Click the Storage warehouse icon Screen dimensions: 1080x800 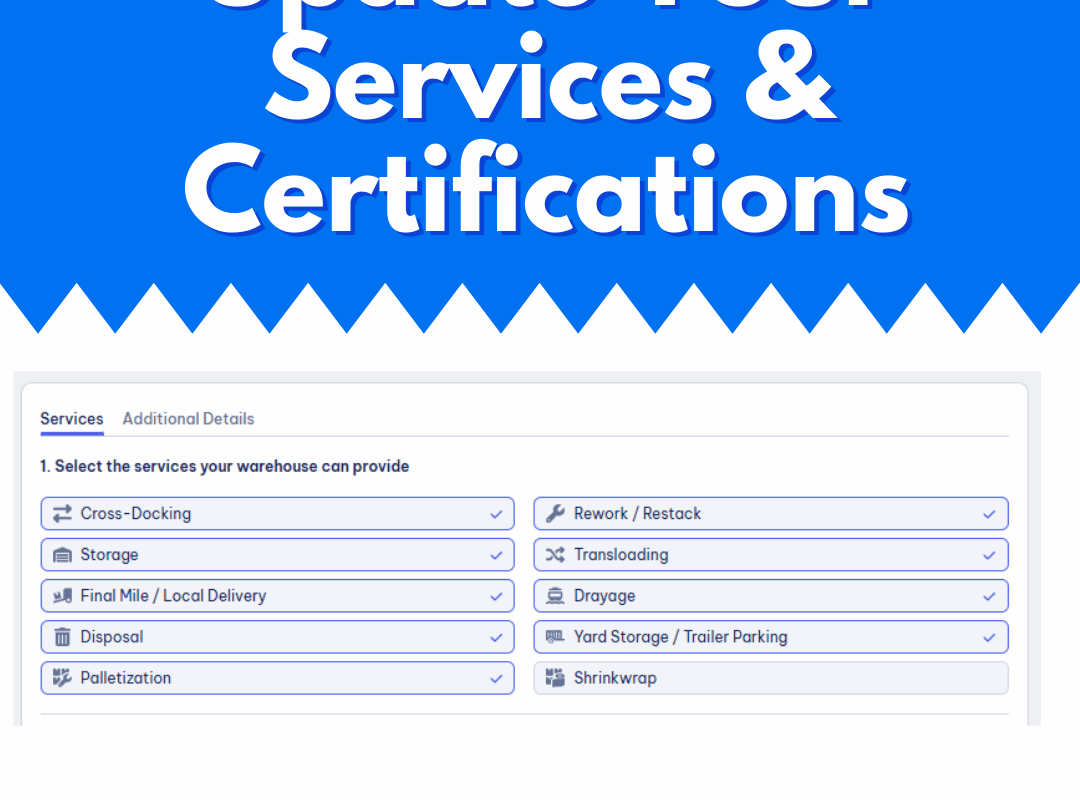[x=61, y=555]
